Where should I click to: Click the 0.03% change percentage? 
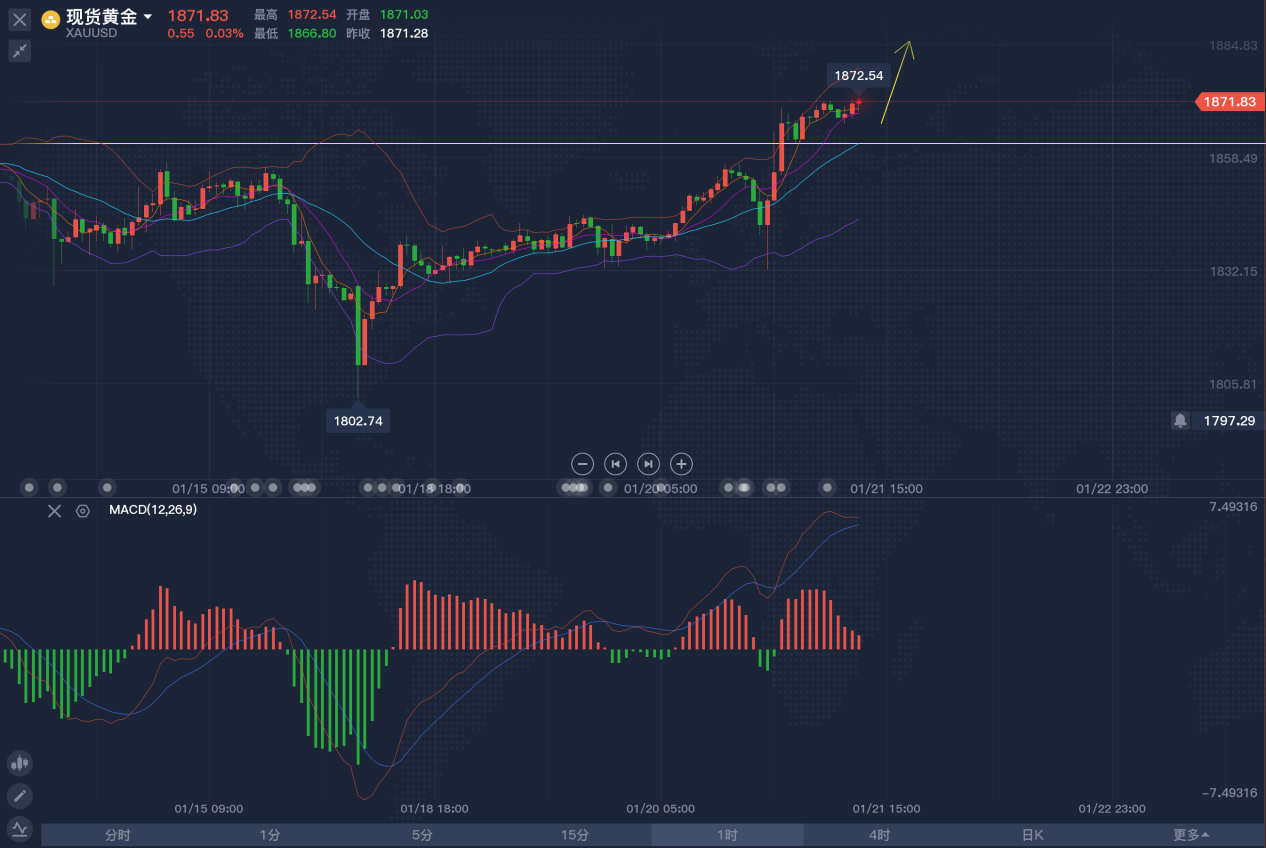224,33
